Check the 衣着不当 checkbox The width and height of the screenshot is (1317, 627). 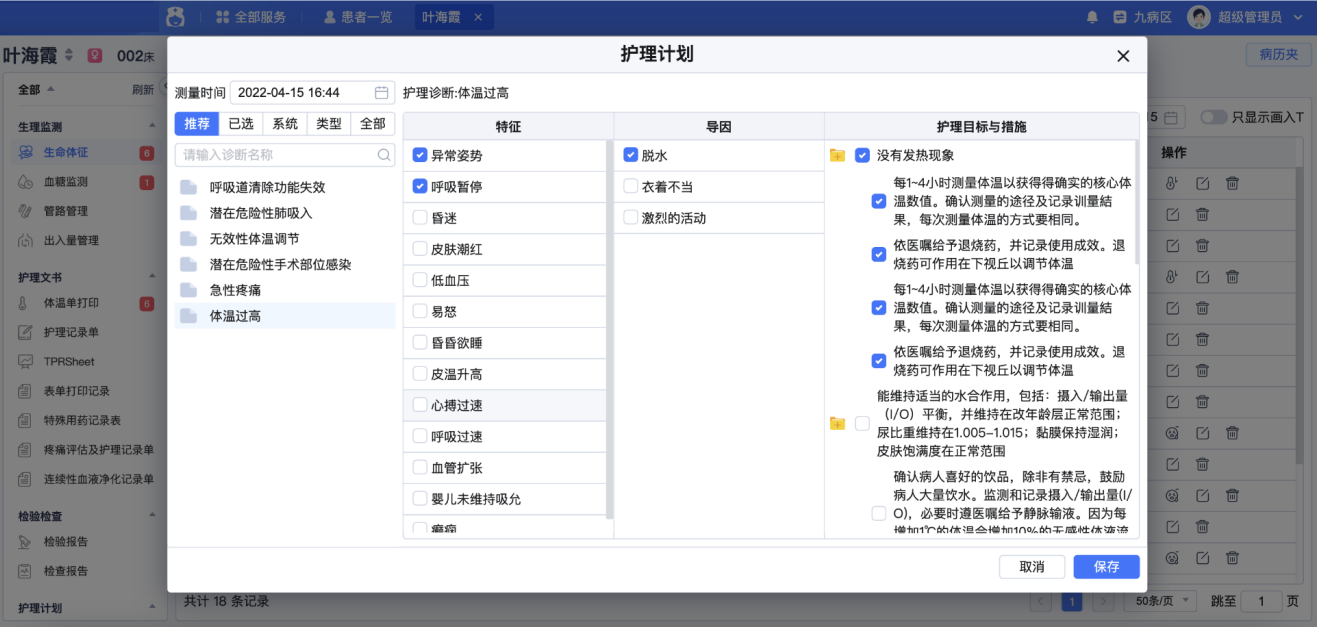629,186
